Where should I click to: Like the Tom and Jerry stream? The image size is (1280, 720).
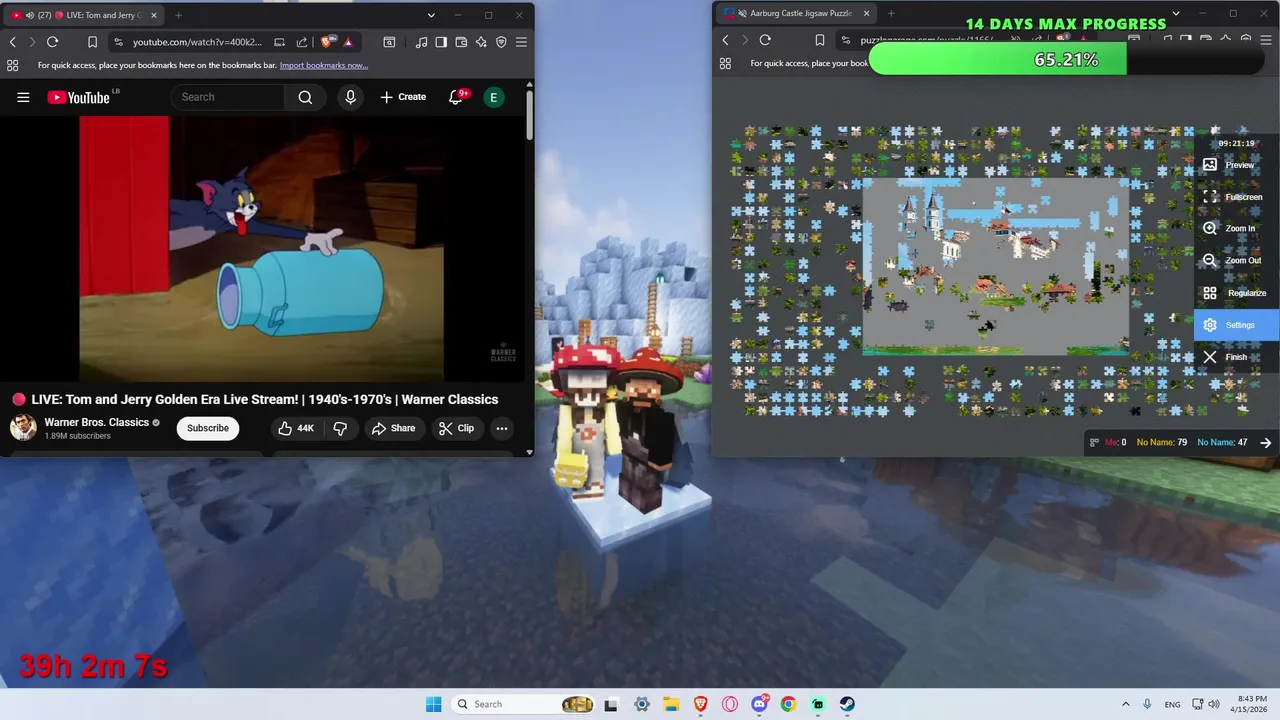click(x=295, y=428)
